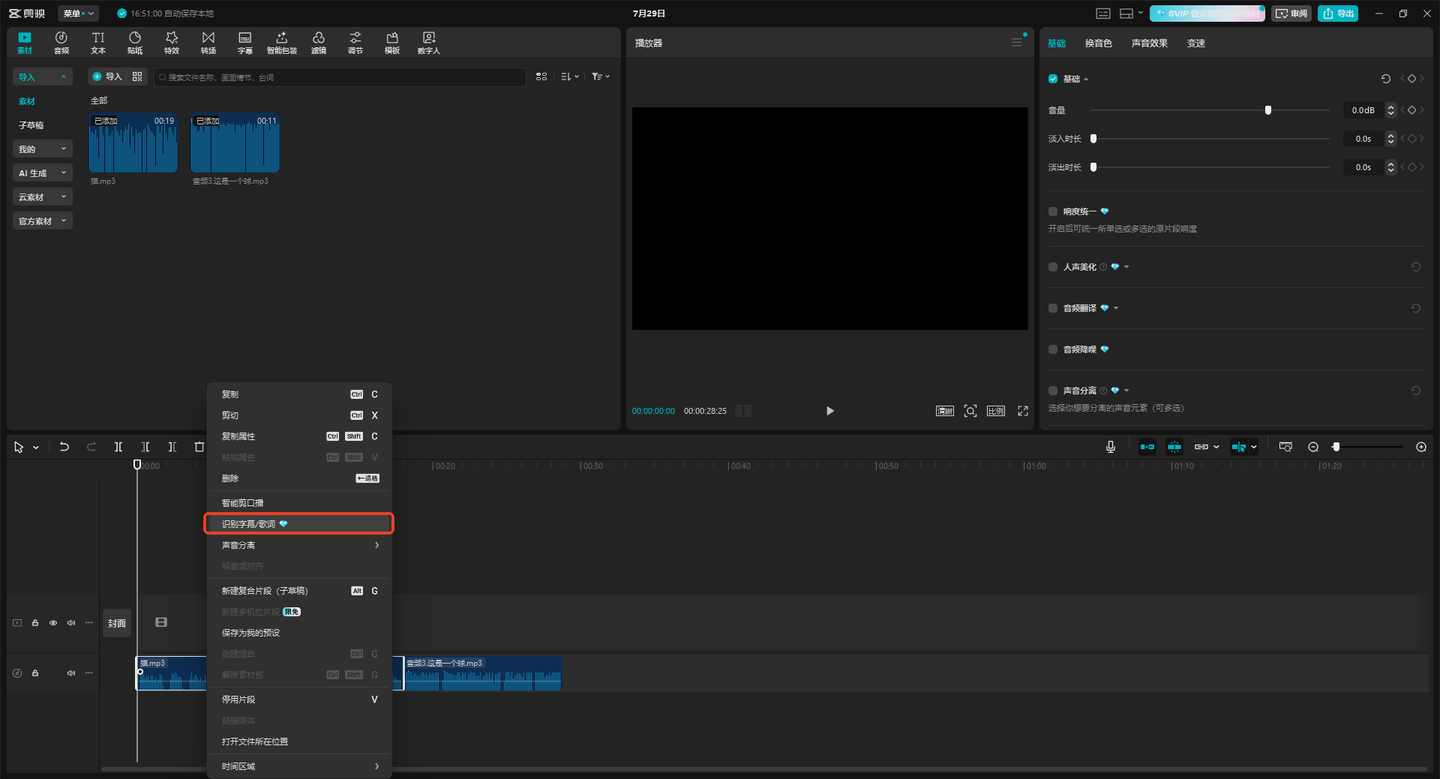Open the 特效 (effects) panel icon
Screen dimensions: 1440x779
pyautogui.click(x=171, y=42)
